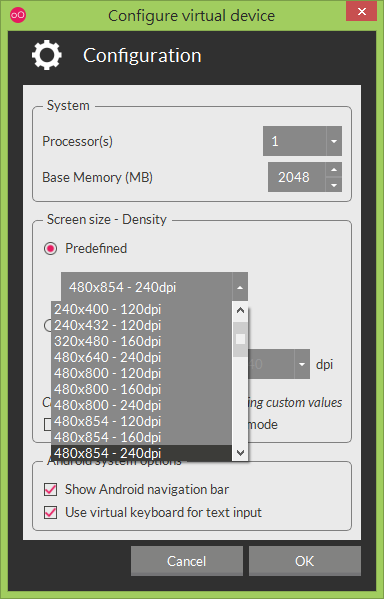Click the Base Memory value field

point(297,177)
